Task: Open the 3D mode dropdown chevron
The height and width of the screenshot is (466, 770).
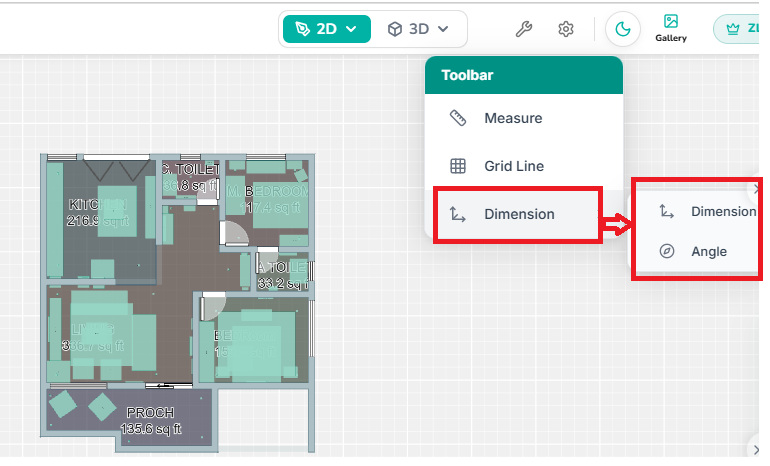Action: tap(443, 29)
